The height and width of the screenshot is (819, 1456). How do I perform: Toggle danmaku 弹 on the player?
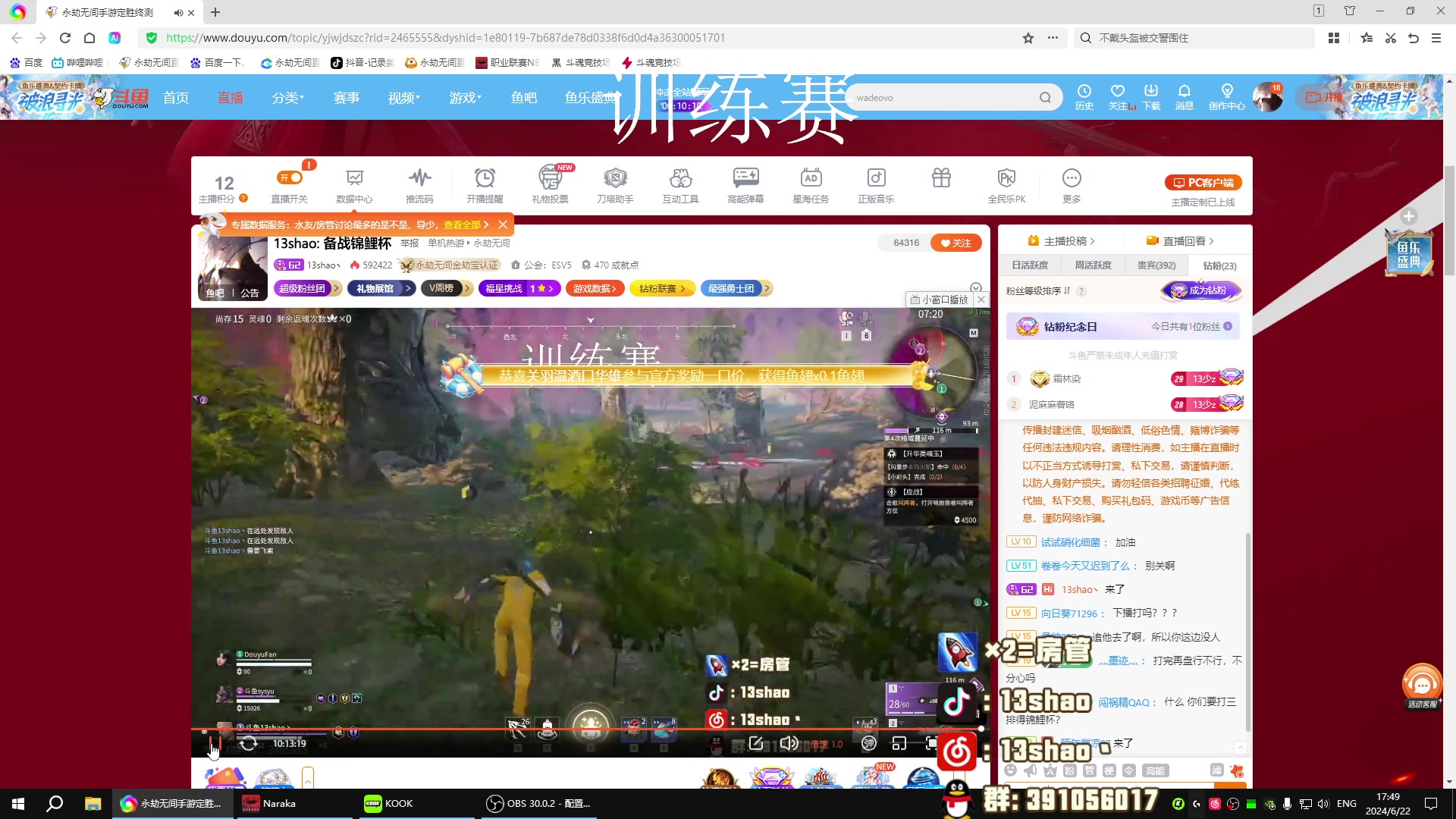[x=869, y=743]
